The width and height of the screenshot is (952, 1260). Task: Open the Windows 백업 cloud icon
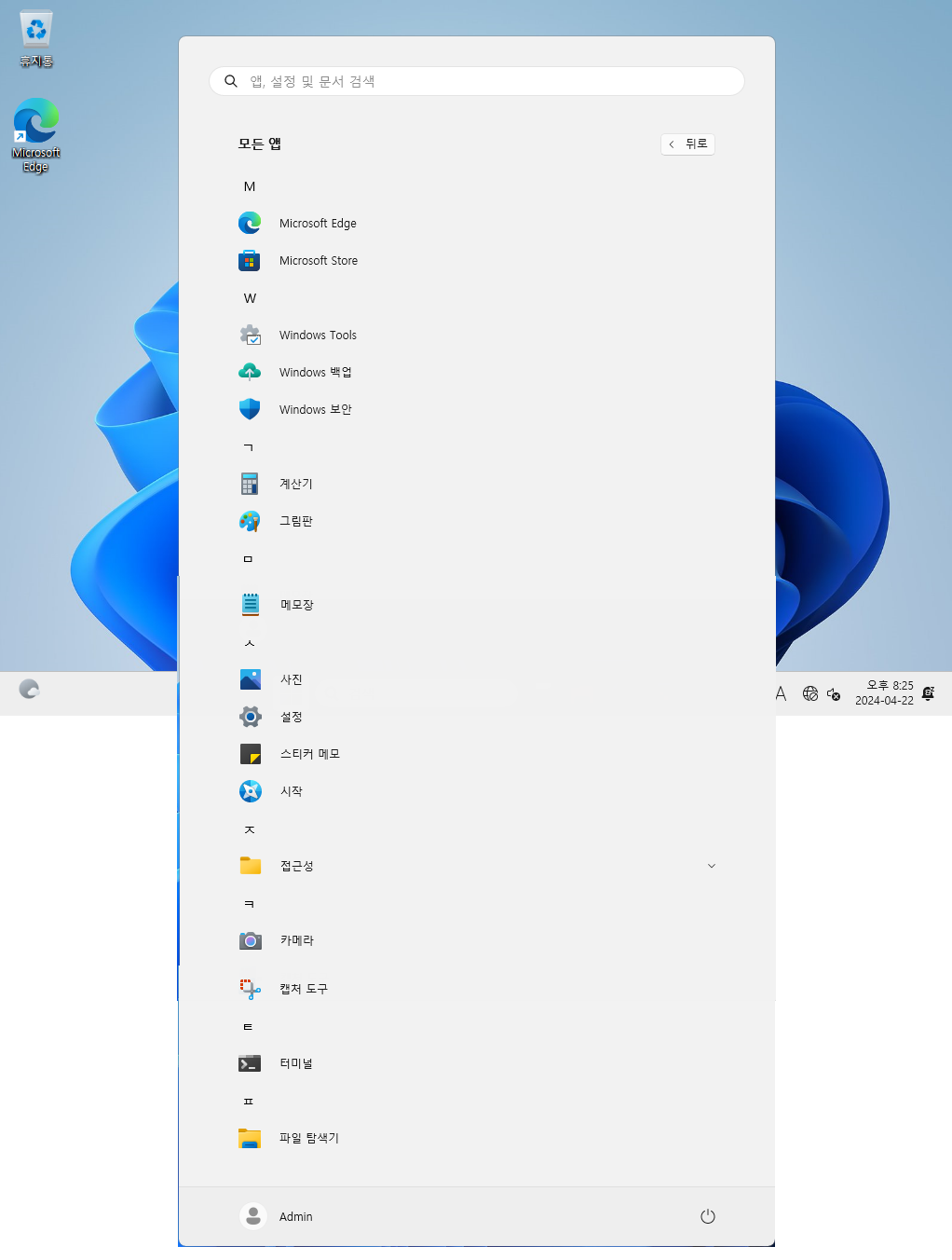coord(250,372)
